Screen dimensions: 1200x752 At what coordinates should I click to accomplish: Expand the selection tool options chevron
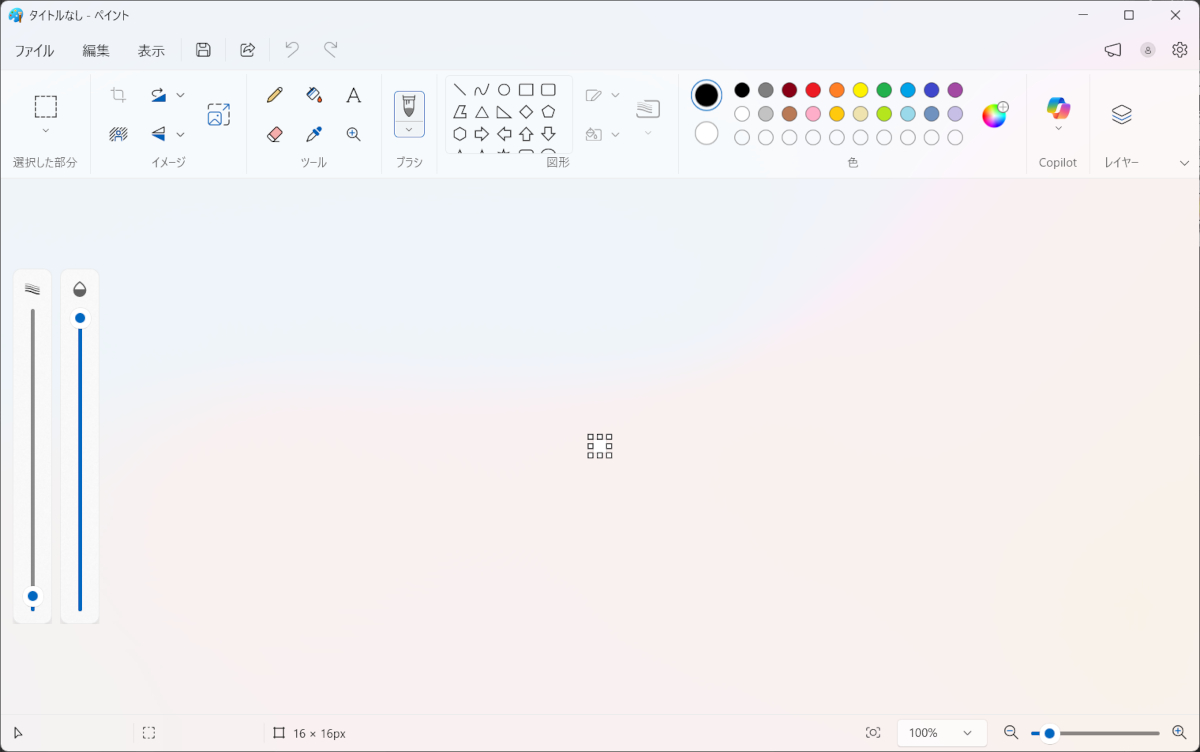tap(45, 131)
